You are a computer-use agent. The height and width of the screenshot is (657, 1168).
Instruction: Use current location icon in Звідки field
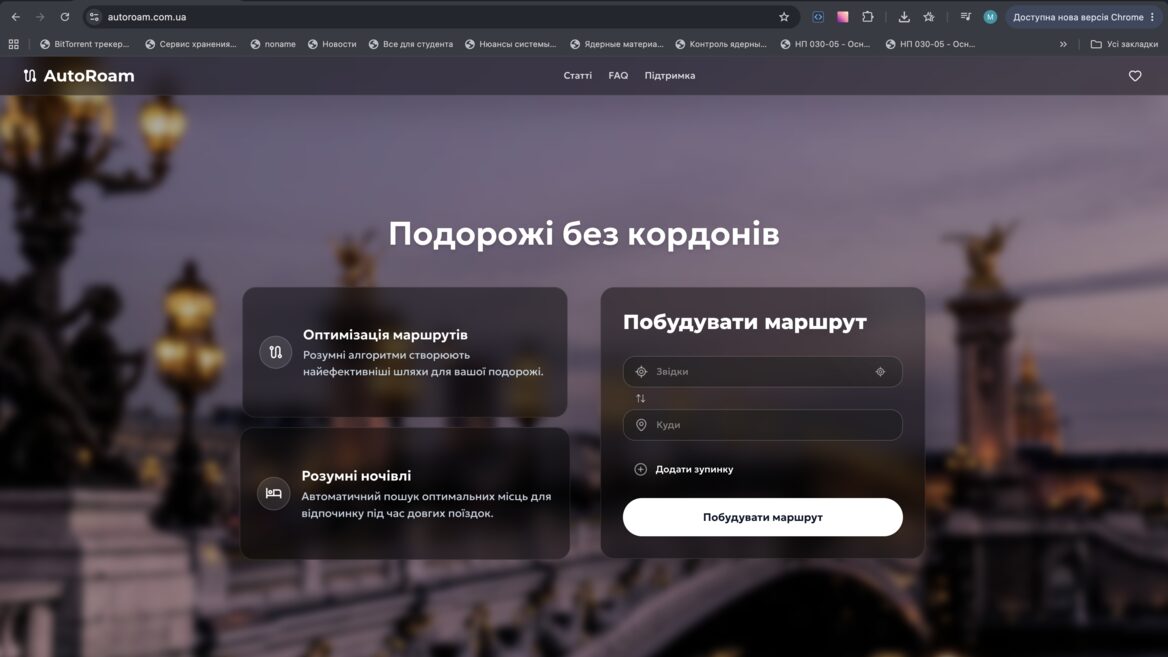coord(880,372)
